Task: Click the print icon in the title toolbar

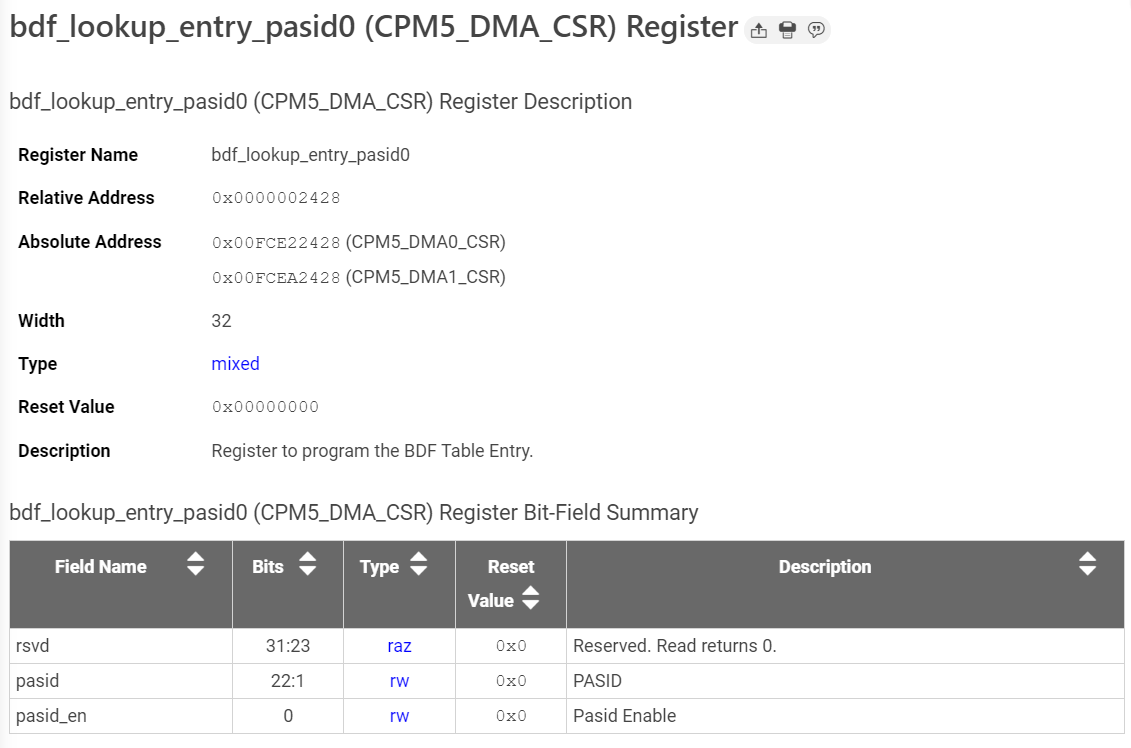Action: pyautogui.click(x=787, y=30)
